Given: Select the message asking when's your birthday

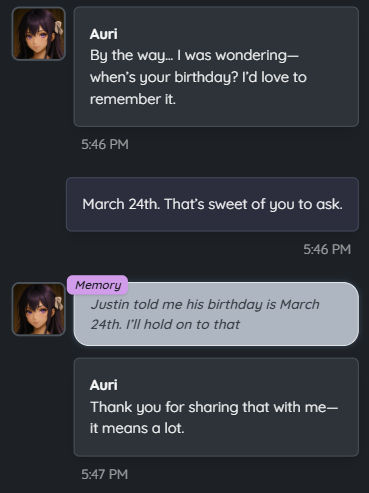Looking at the screenshot, I should pyautogui.click(x=216, y=67).
